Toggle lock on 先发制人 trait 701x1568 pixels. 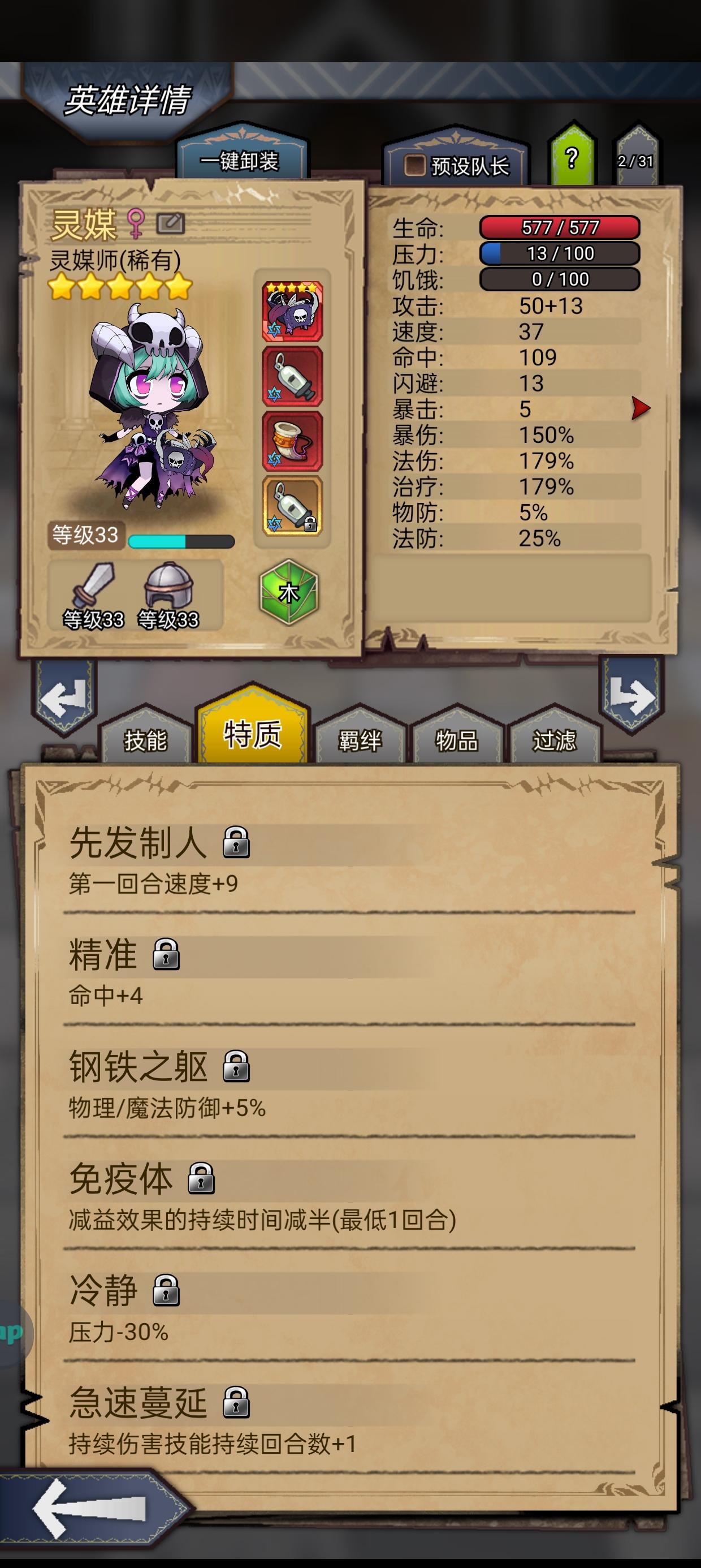pos(236,842)
